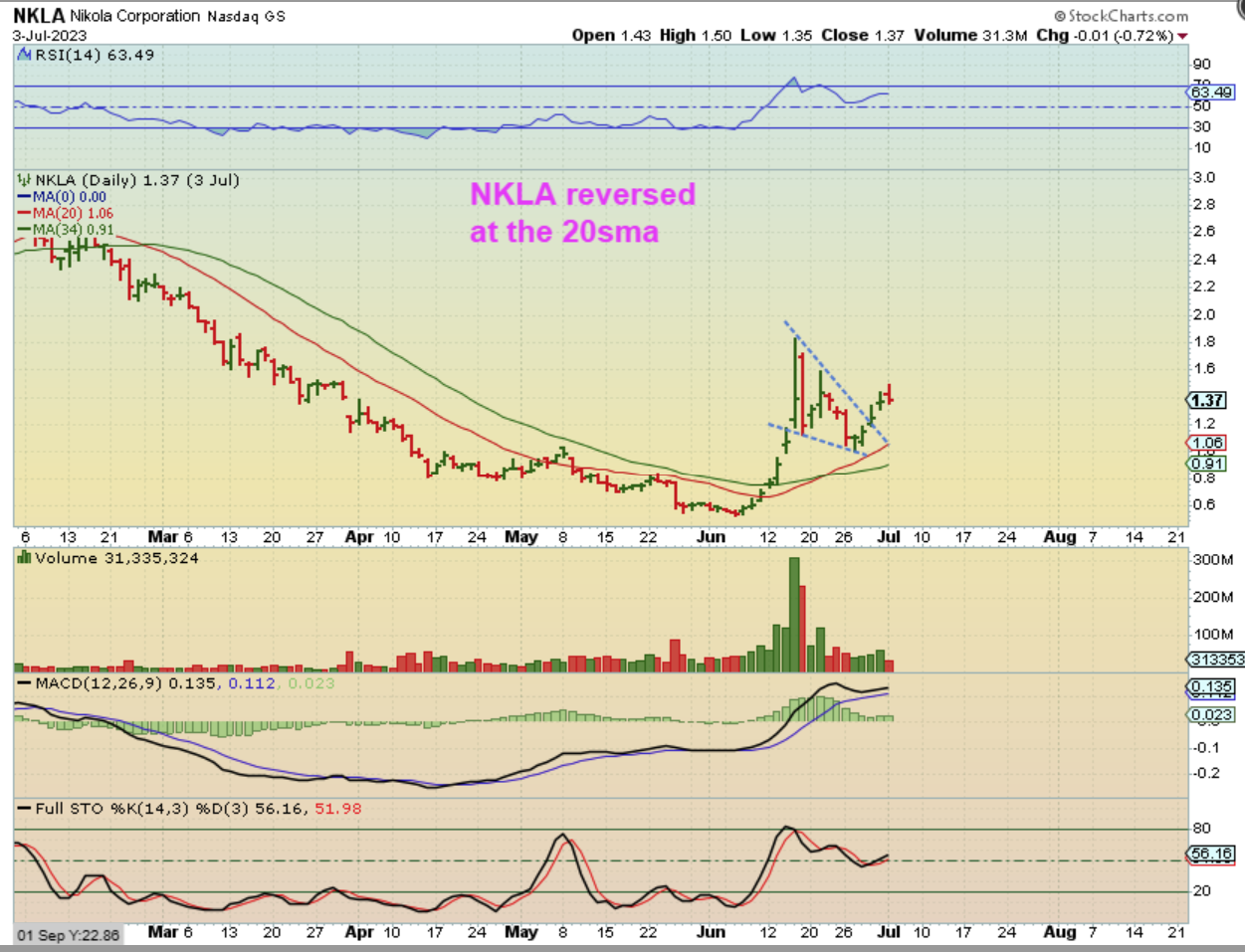Click the 313353 volume value tag
This screenshot has width=1245, height=952.
[x=1216, y=660]
